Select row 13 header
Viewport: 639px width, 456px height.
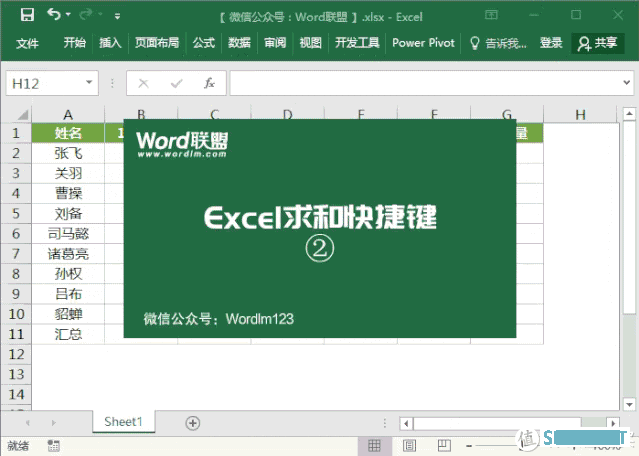(x=16, y=374)
